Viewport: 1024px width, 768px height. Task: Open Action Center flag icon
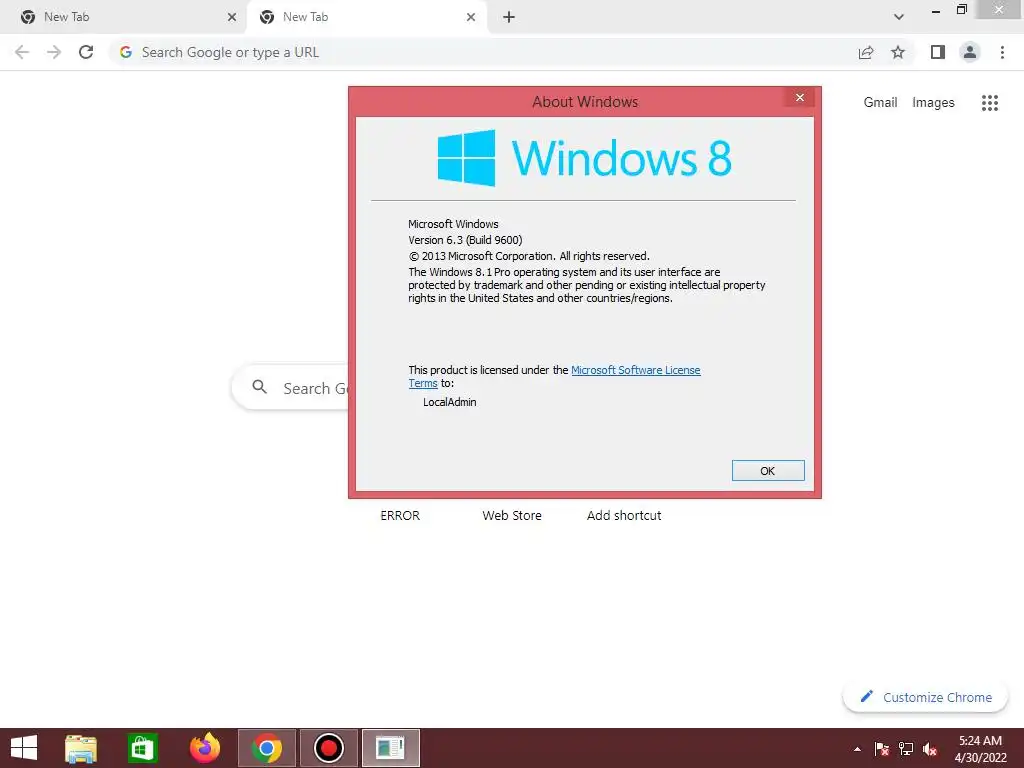[882, 749]
